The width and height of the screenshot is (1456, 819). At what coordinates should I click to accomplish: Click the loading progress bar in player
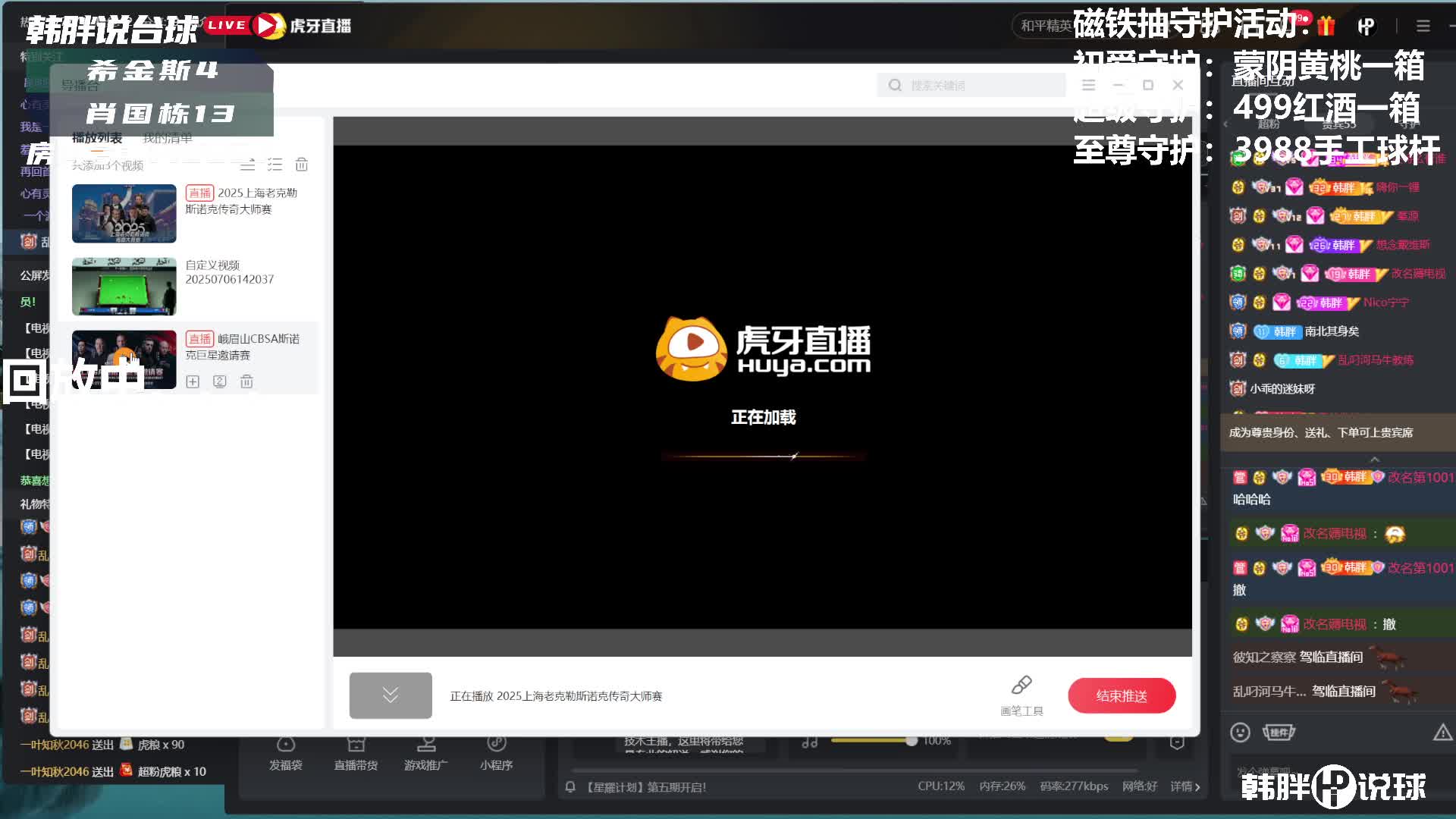point(762,456)
